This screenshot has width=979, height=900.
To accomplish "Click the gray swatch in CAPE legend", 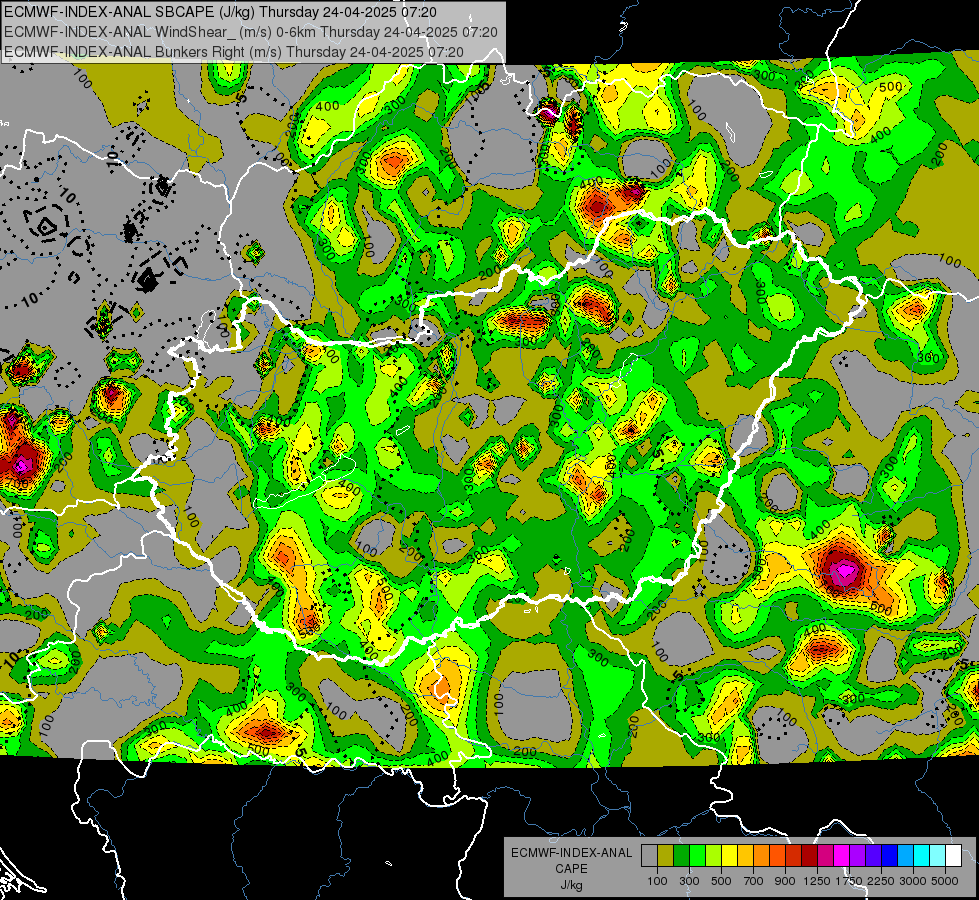I will tap(649, 856).
